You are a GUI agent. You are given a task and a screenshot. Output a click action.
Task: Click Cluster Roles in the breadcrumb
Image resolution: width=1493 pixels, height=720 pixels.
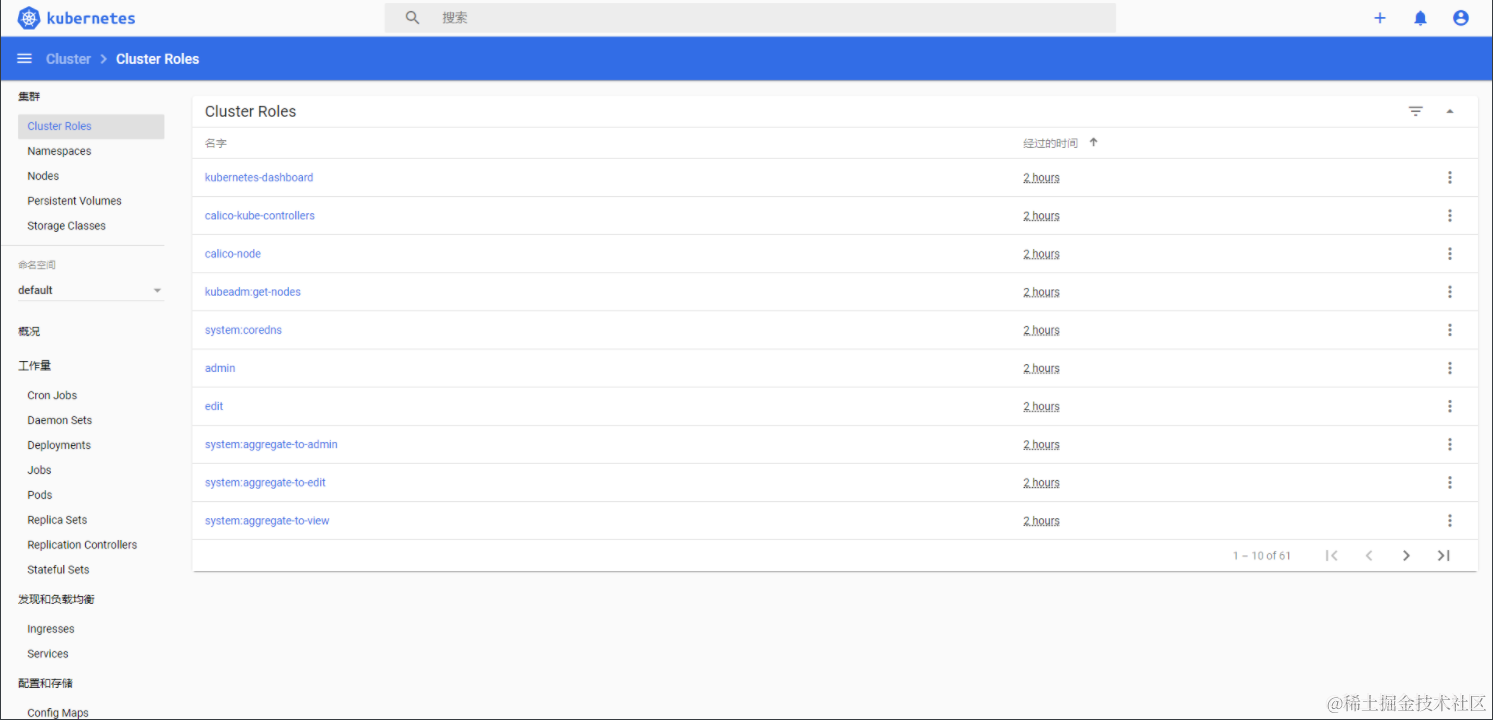point(157,59)
